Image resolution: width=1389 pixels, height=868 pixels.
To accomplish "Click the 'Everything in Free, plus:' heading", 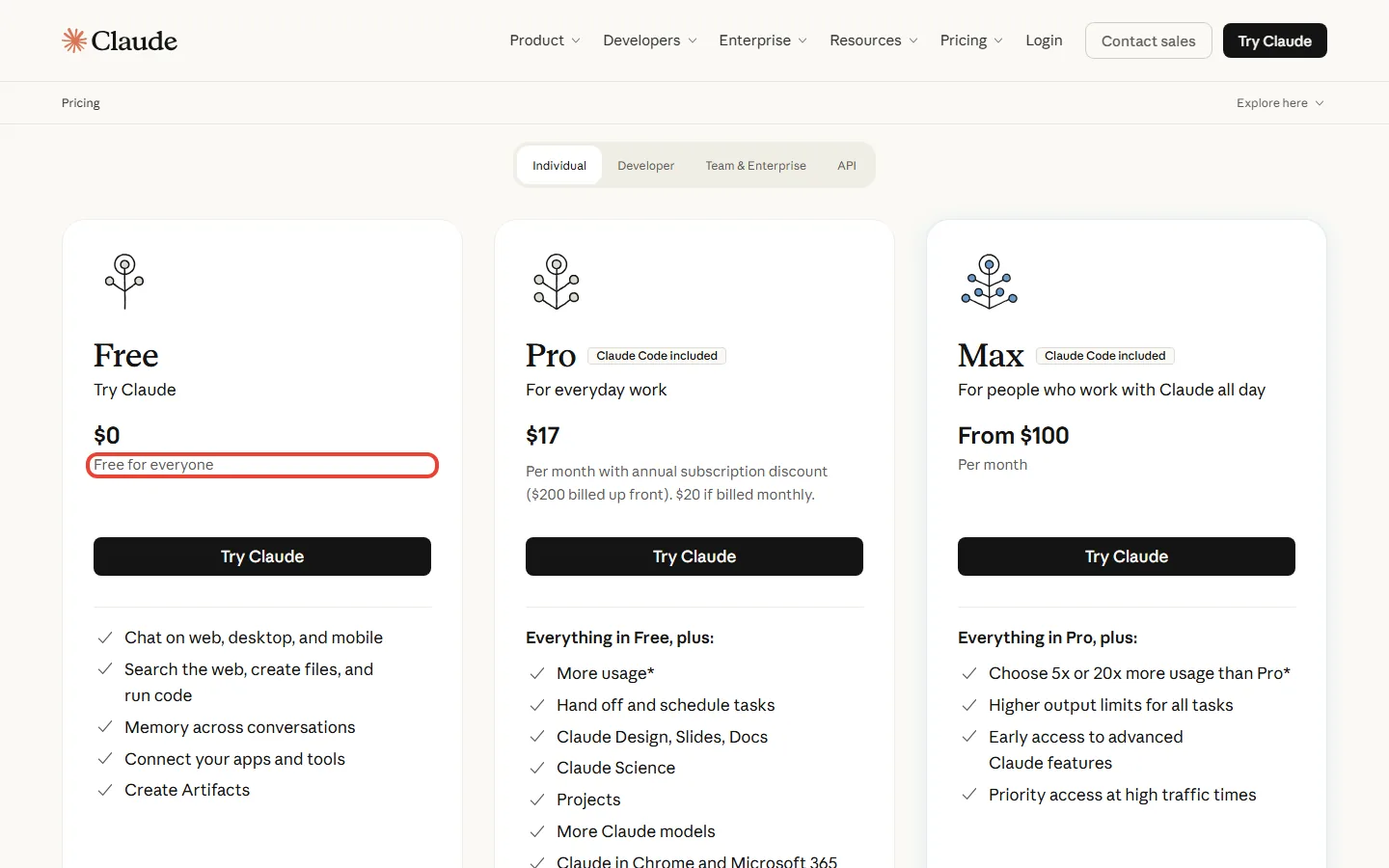I will click(x=619, y=637).
